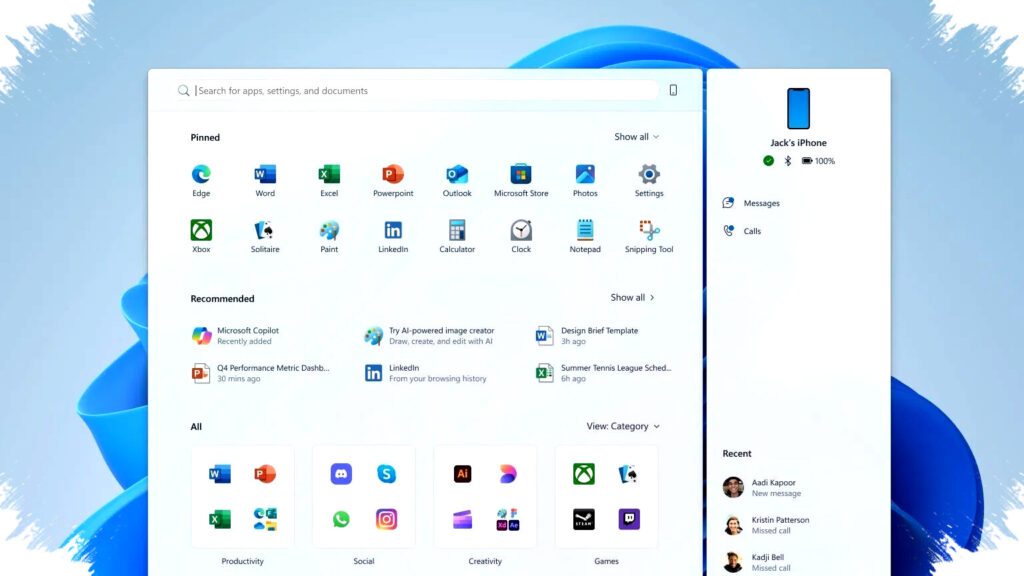Open the pink gradient app in Creativity
The width and height of the screenshot is (1024, 576).
pyautogui.click(x=508, y=473)
